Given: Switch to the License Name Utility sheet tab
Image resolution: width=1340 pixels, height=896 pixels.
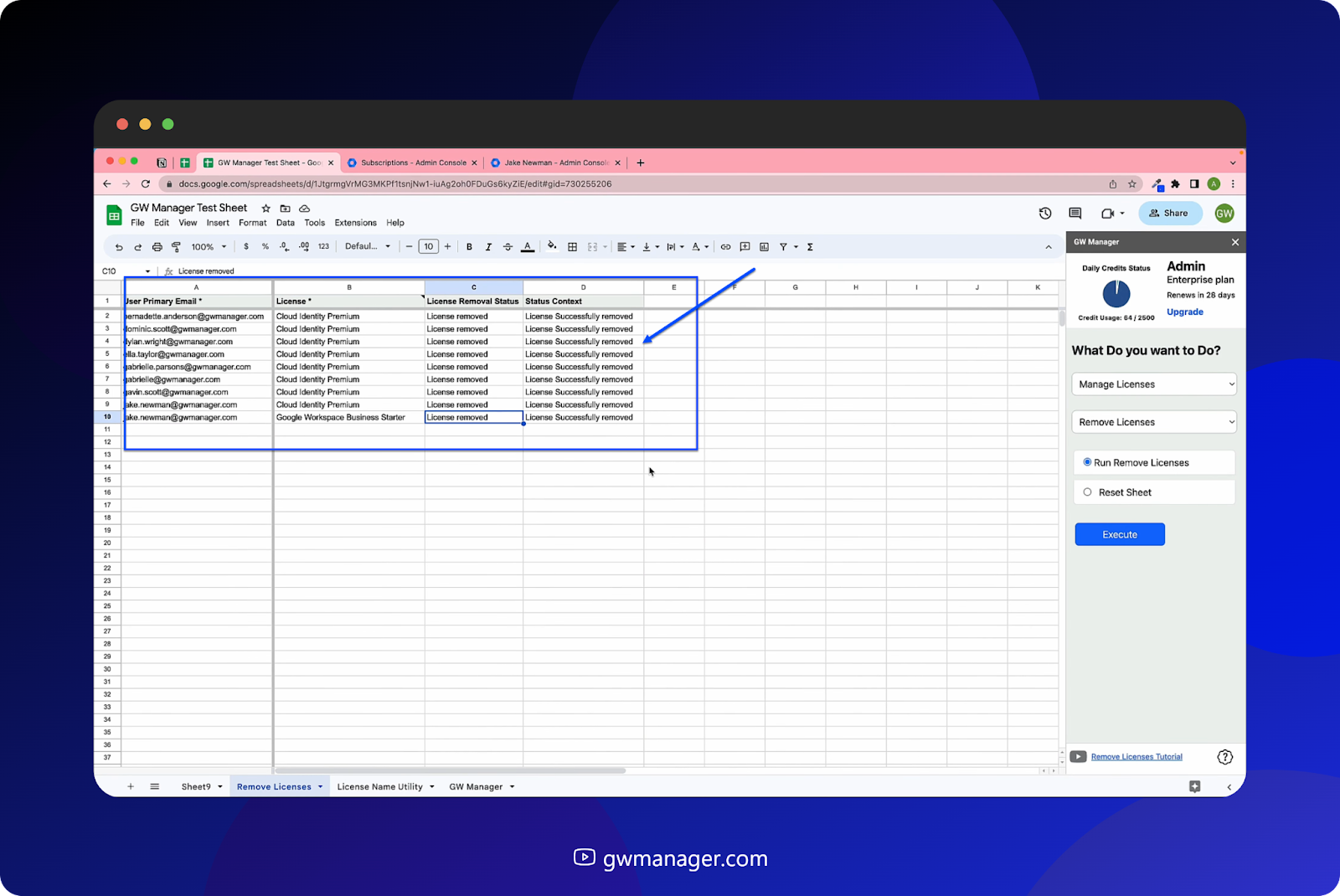Looking at the screenshot, I should pyautogui.click(x=379, y=786).
